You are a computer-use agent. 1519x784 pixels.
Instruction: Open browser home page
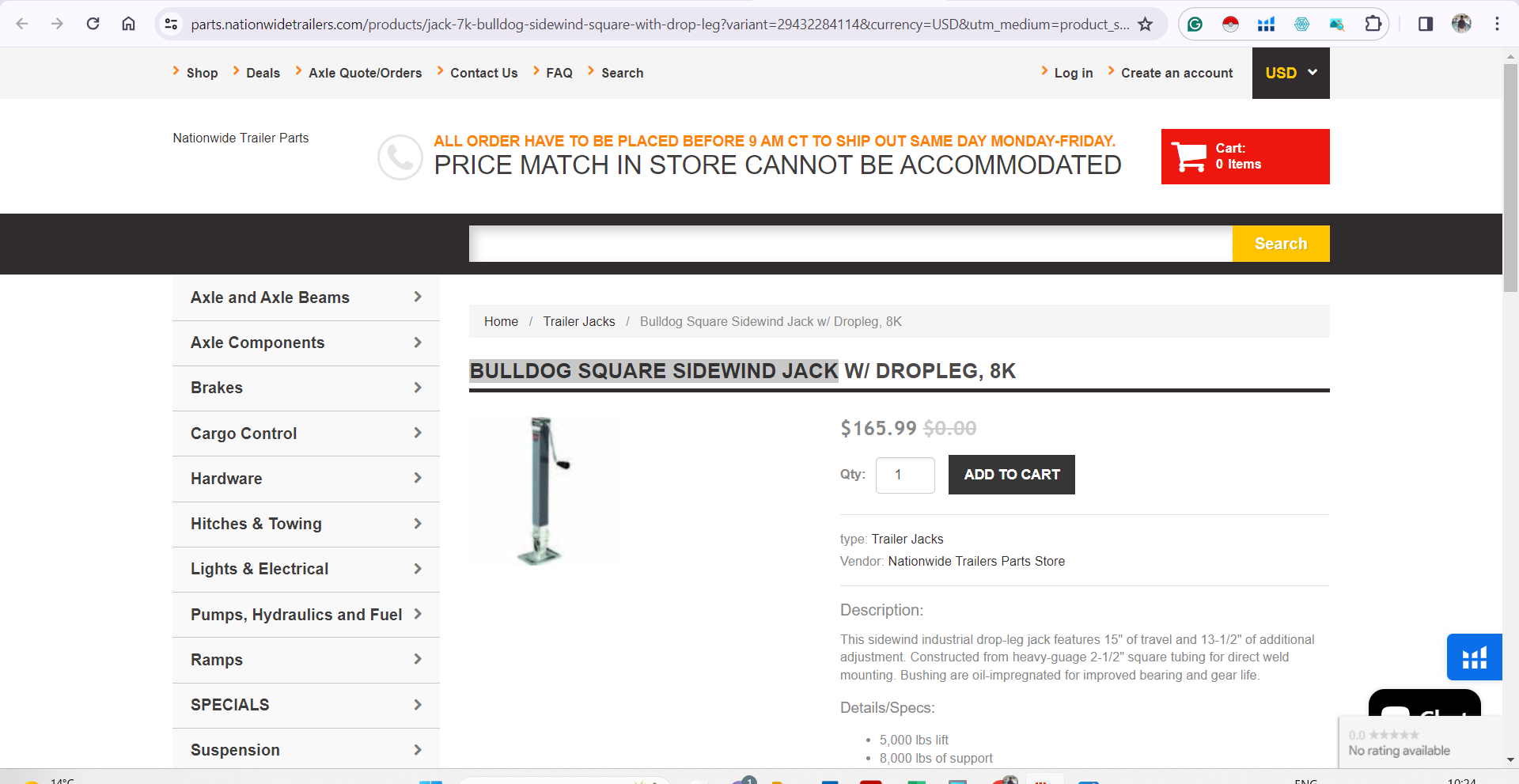pos(128,24)
